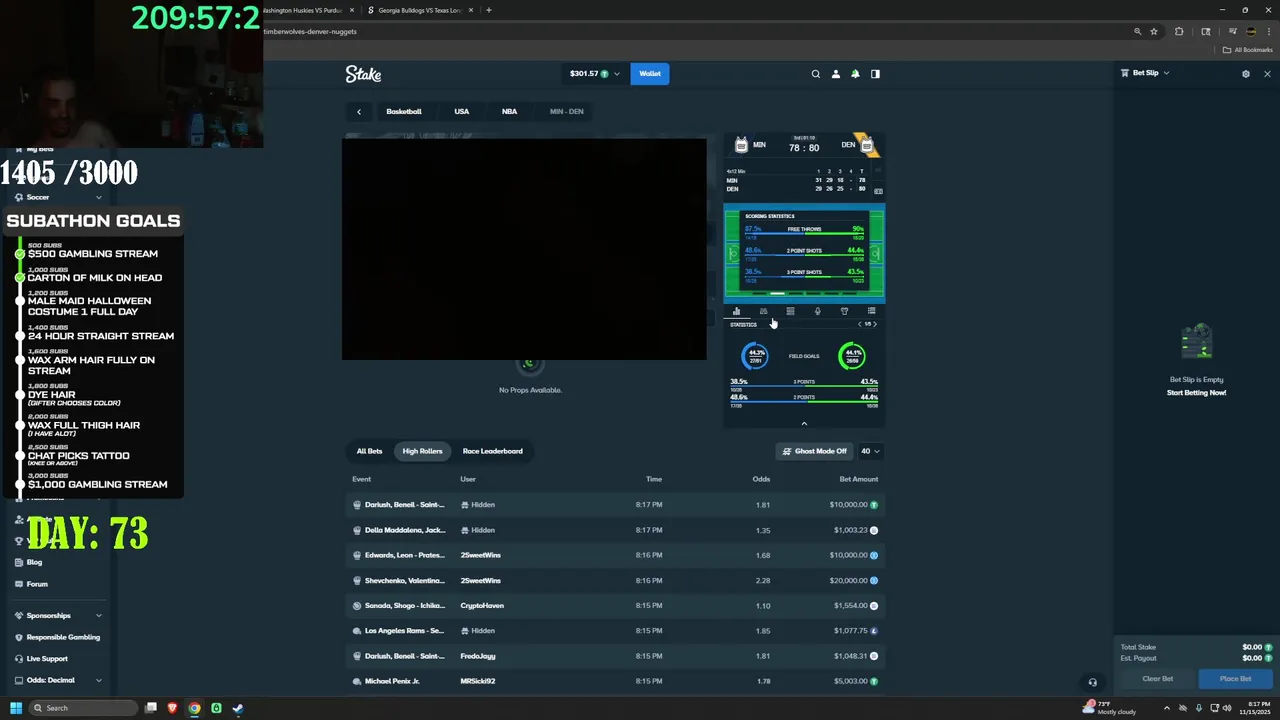1280x720 pixels.
Task: Open the user profile icon in header
Action: pyautogui.click(x=835, y=74)
